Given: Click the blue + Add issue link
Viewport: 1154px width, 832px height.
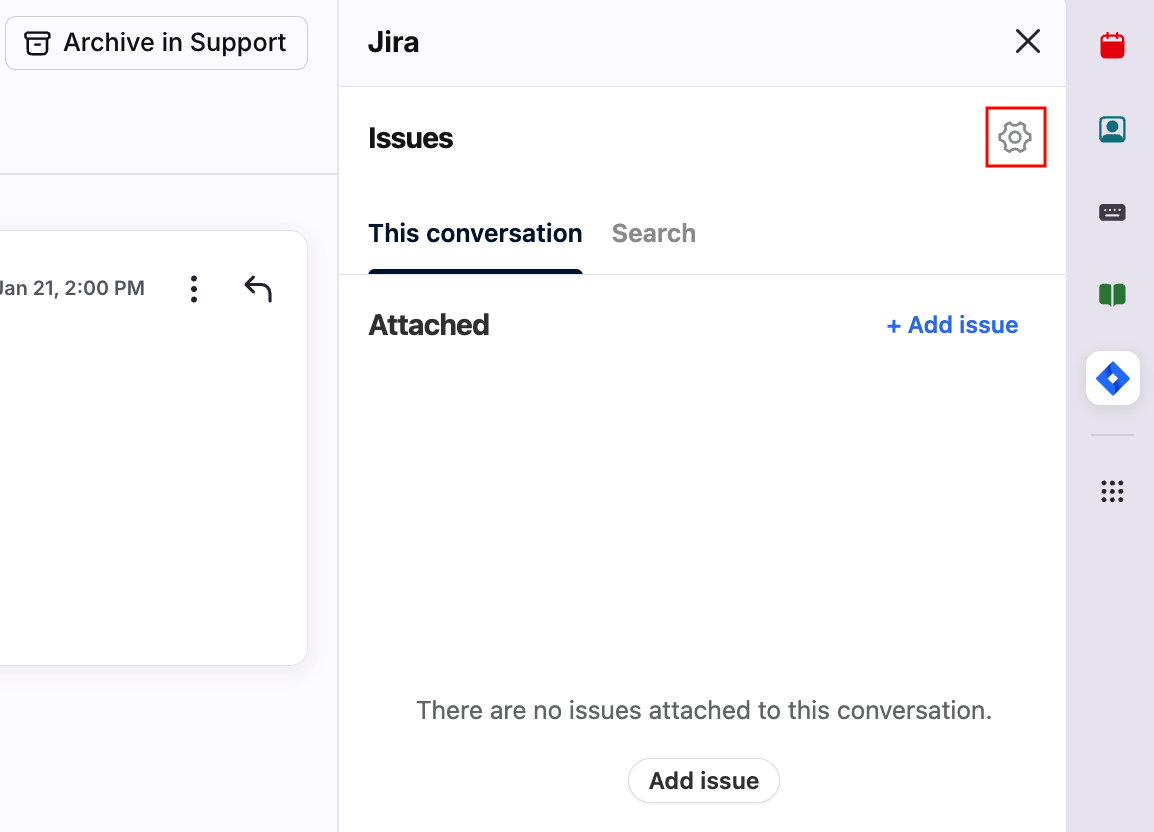Looking at the screenshot, I should 952,325.
